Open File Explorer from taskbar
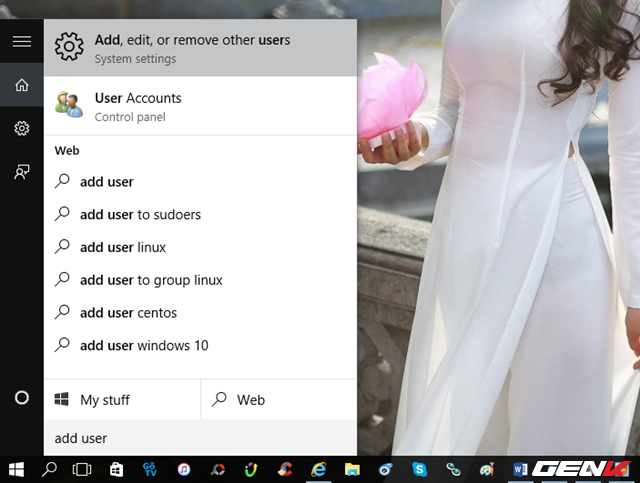 coord(352,470)
